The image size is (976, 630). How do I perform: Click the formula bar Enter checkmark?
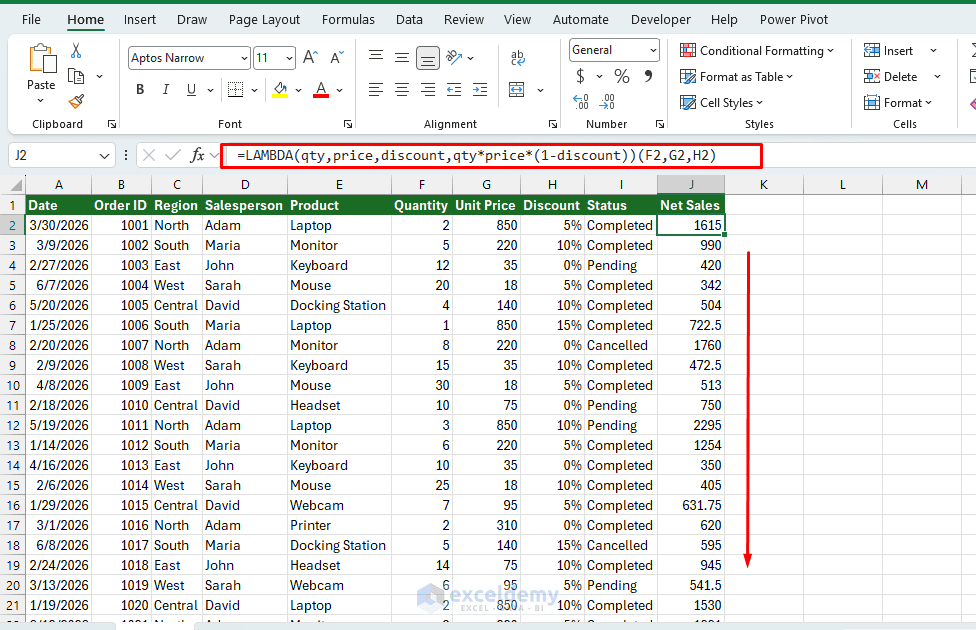coord(173,155)
